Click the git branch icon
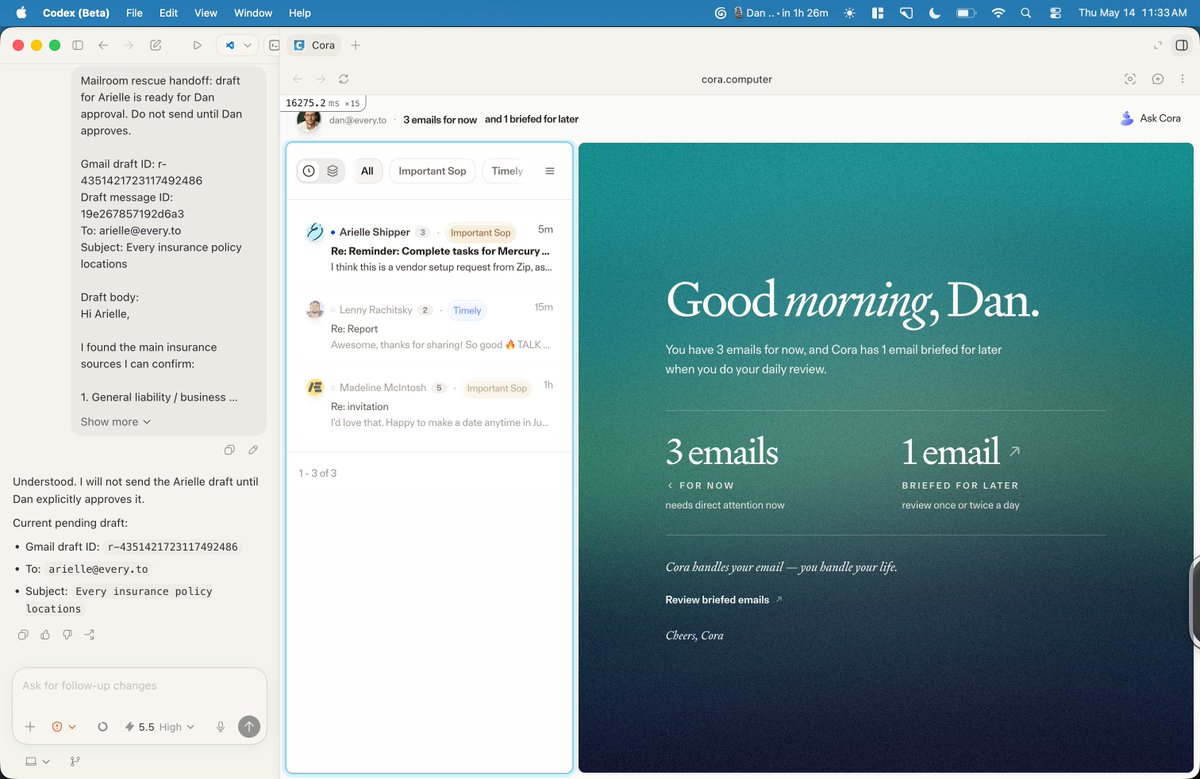The width and height of the screenshot is (1200, 779). 76,762
